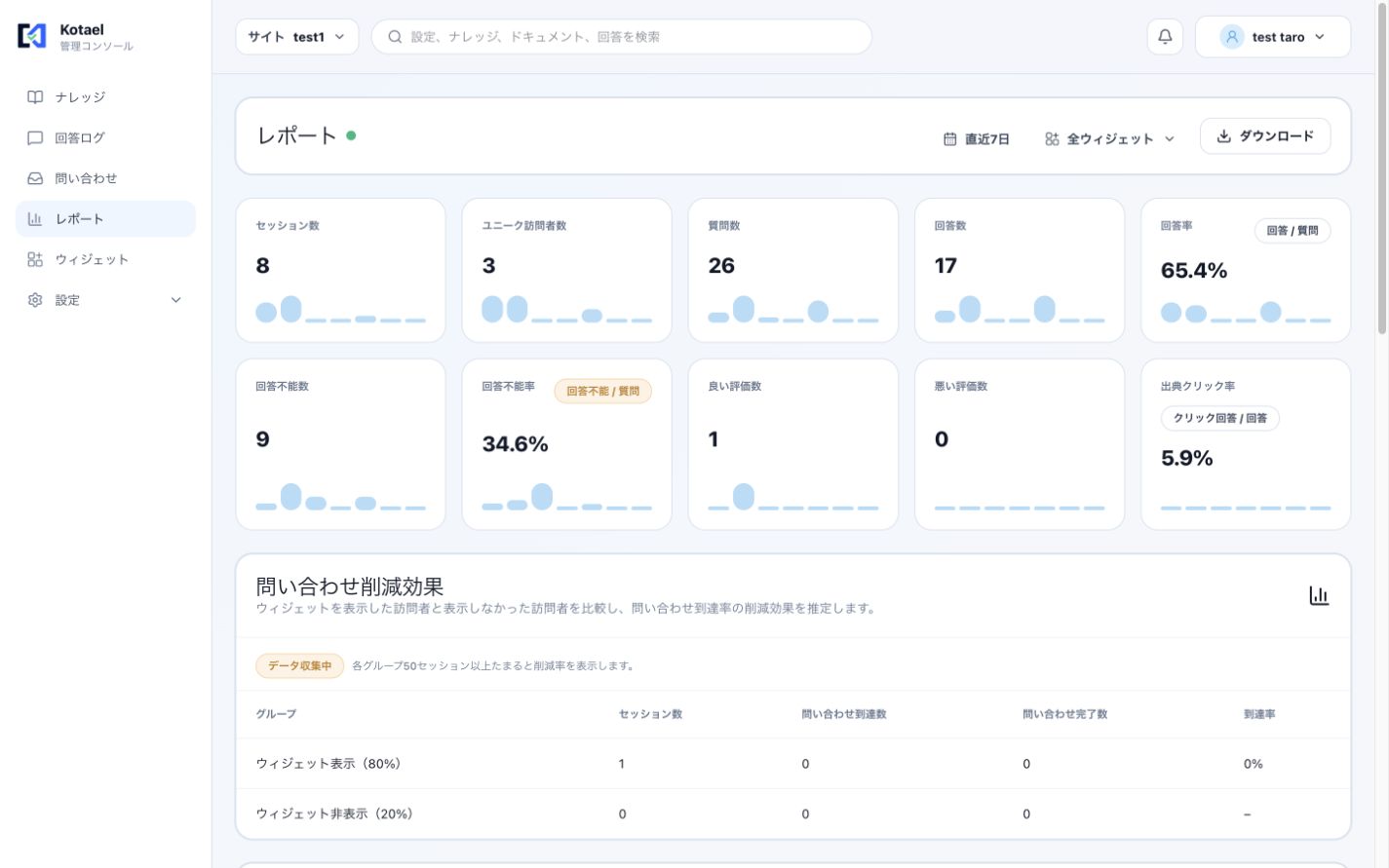Select the ウィジェット非表示（20%） row
1389x868 pixels.
pyautogui.click(x=793, y=813)
